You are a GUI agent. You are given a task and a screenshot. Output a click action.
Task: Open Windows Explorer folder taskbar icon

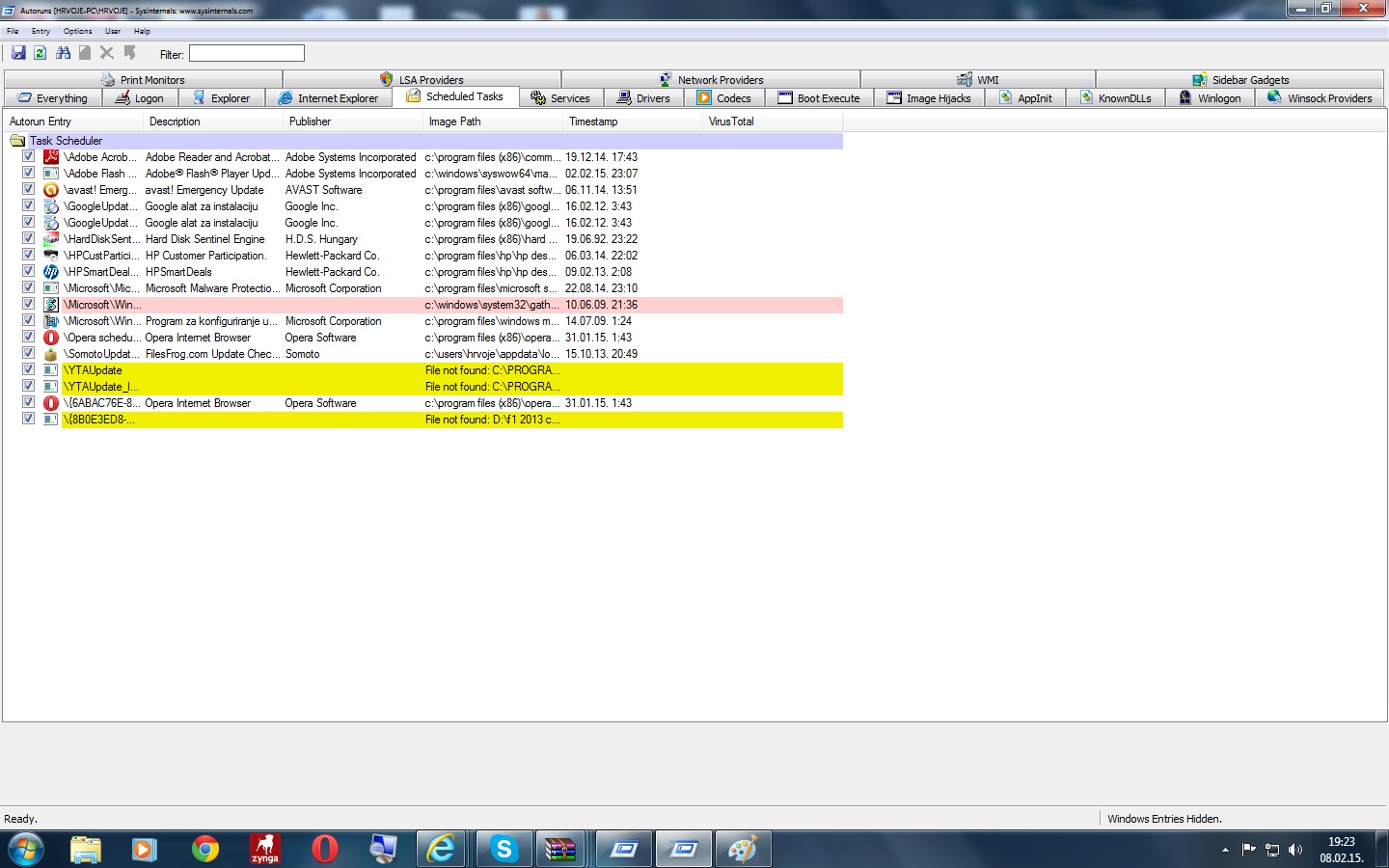(x=86, y=850)
